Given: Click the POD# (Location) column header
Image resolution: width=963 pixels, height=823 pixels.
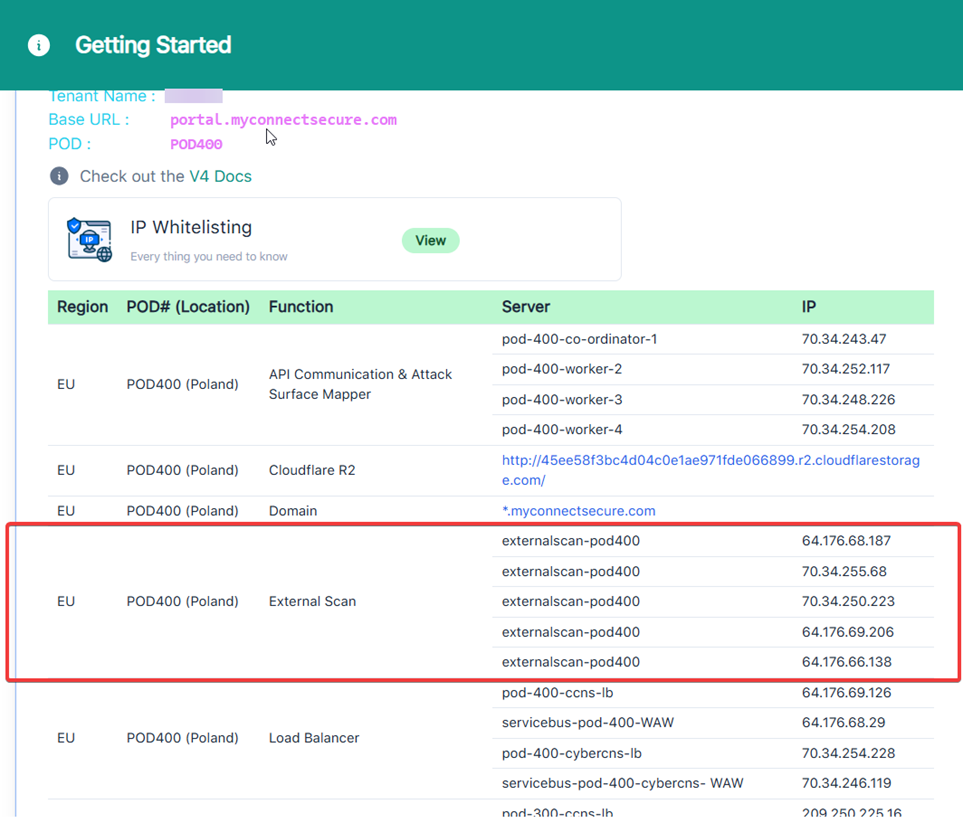Looking at the screenshot, I should (188, 307).
